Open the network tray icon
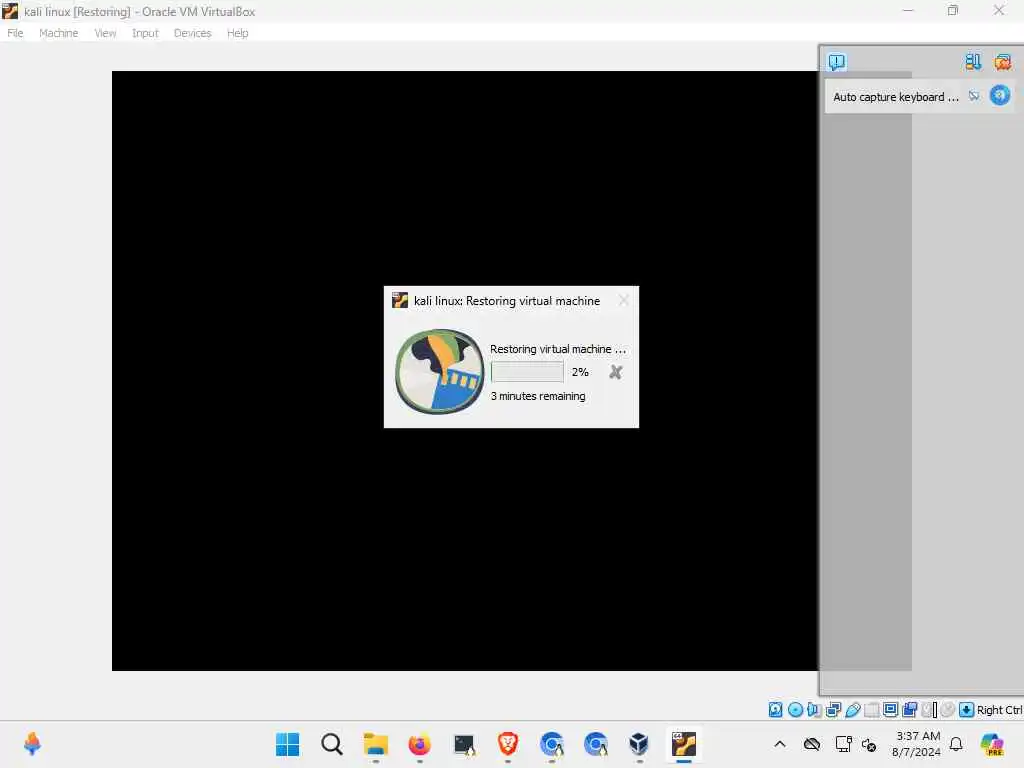This screenshot has width=1024, height=768. (x=843, y=744)
